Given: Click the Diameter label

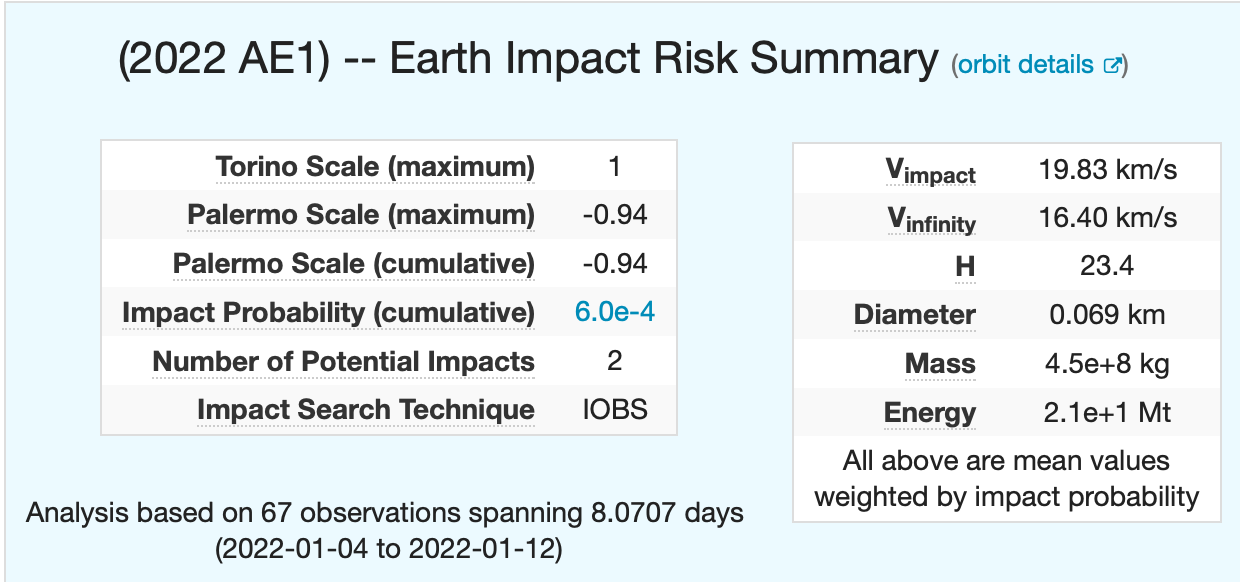Looking at the screenshot, I should click(915, 315).
